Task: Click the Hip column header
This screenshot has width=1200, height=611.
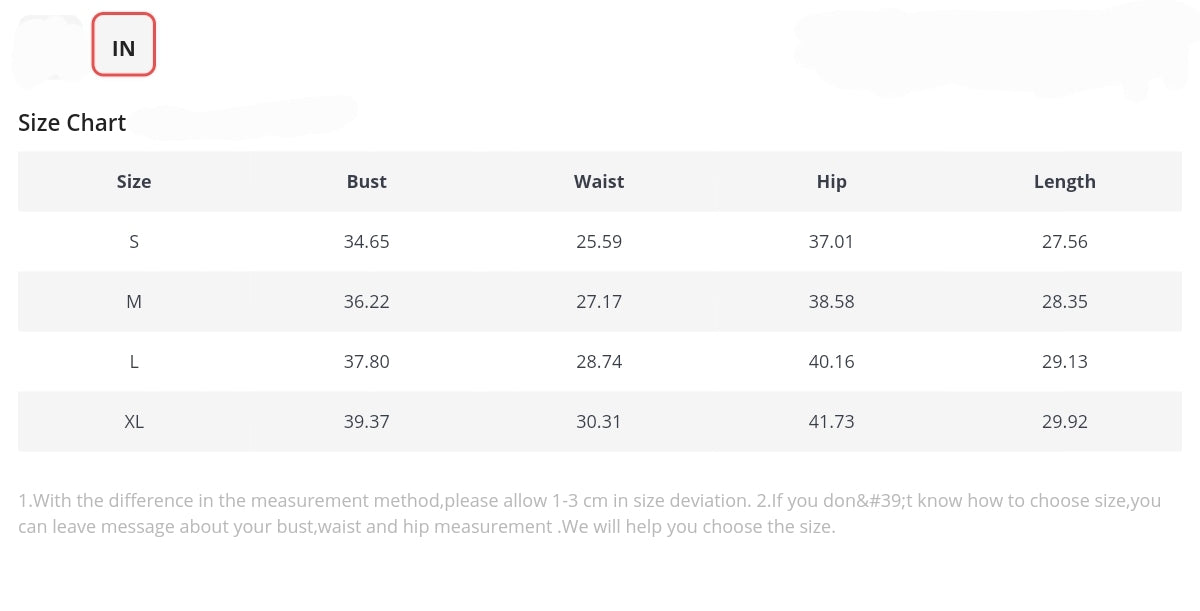Action: 831,182
